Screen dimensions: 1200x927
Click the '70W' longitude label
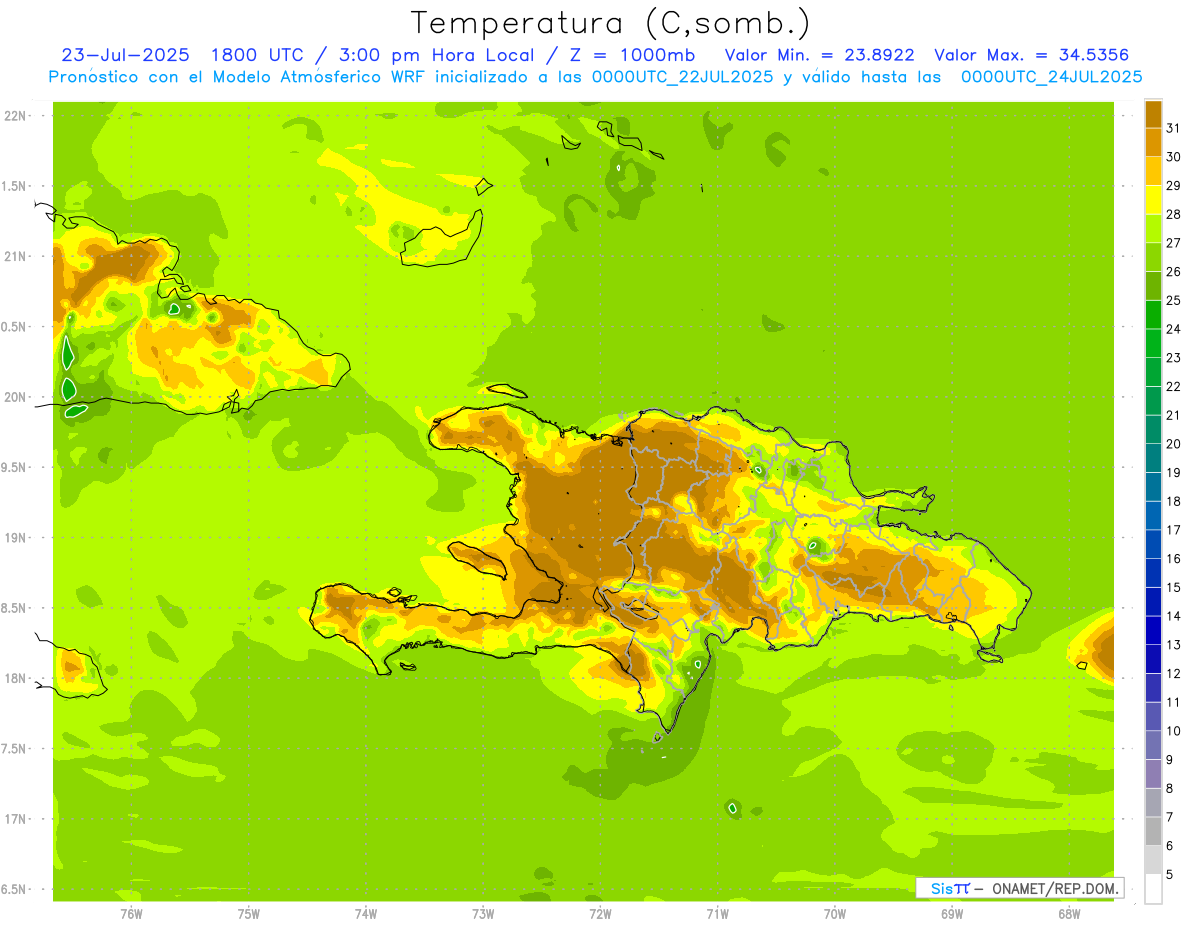click(835, 913)
